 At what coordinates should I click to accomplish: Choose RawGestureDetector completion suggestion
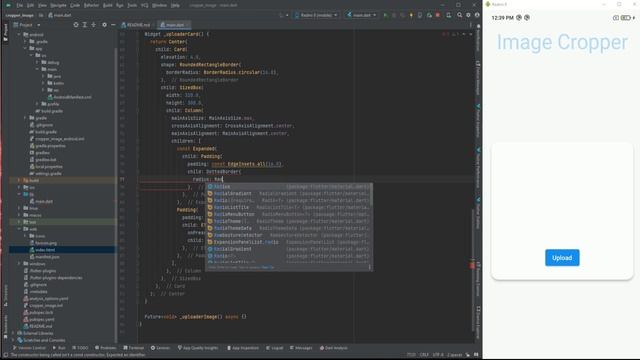point(288,235)
